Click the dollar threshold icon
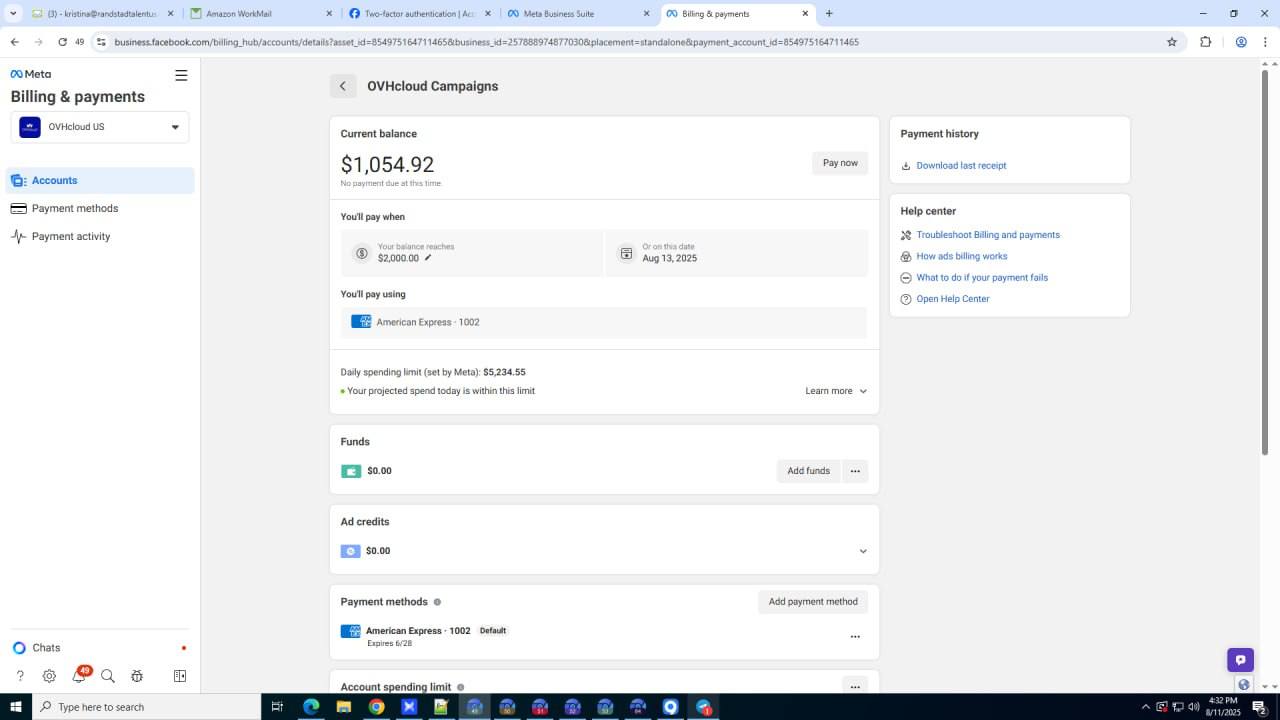The image size is (1280, 720). [362, 254]
